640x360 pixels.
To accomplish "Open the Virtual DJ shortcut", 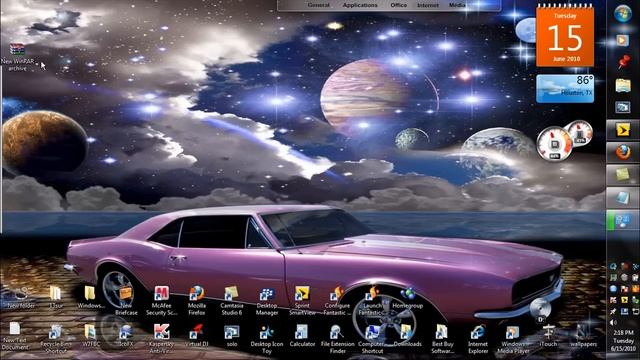I will tap(197, 336).
